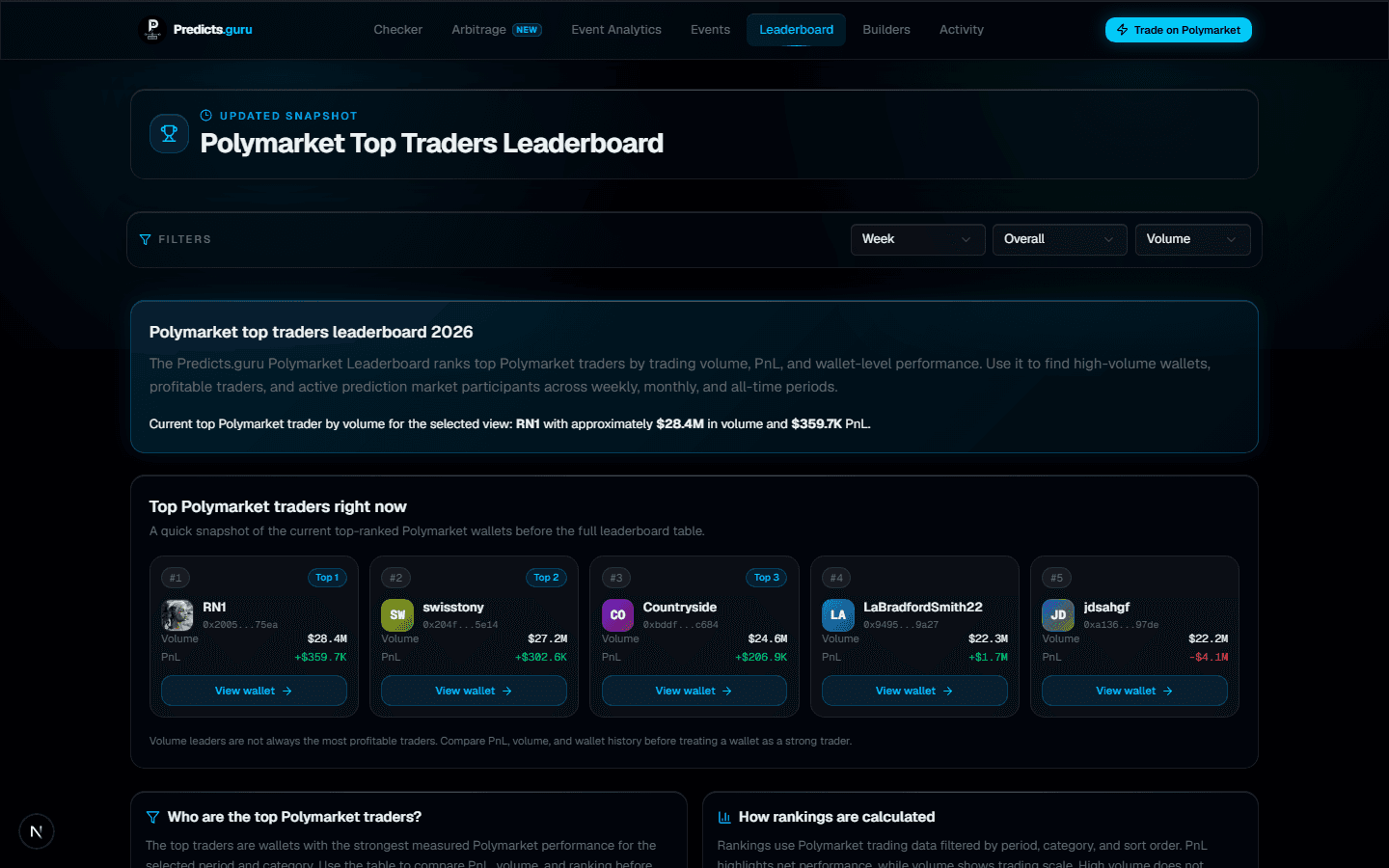
Task: Open the Volume sort dropdown
Action: click(x=1192, y=239)
